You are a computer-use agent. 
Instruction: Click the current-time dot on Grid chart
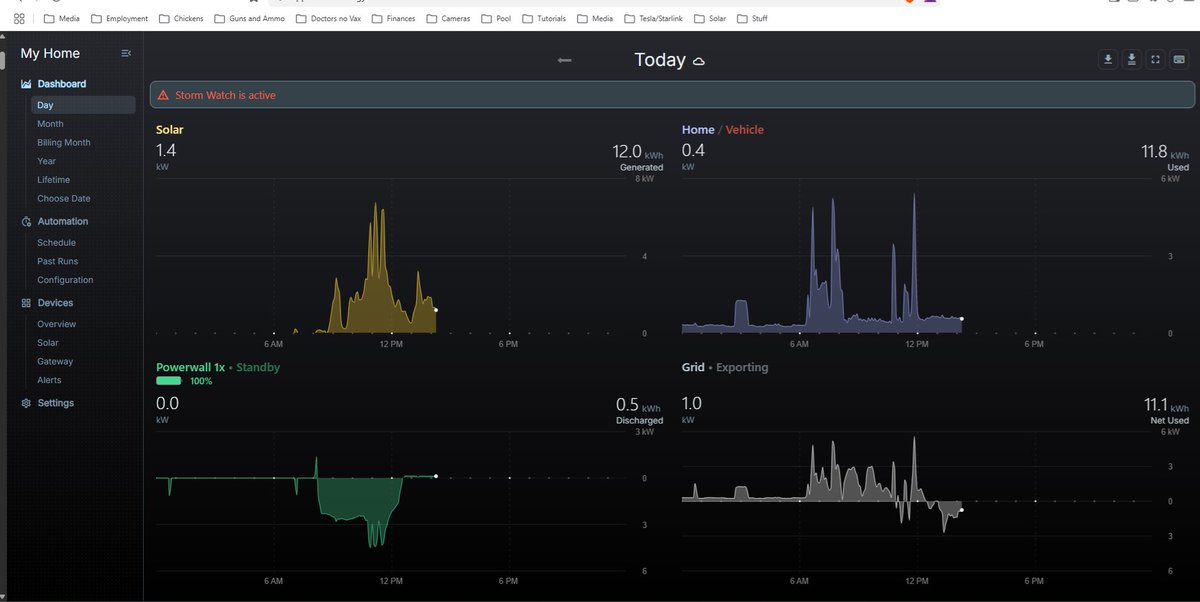[961, 510]
